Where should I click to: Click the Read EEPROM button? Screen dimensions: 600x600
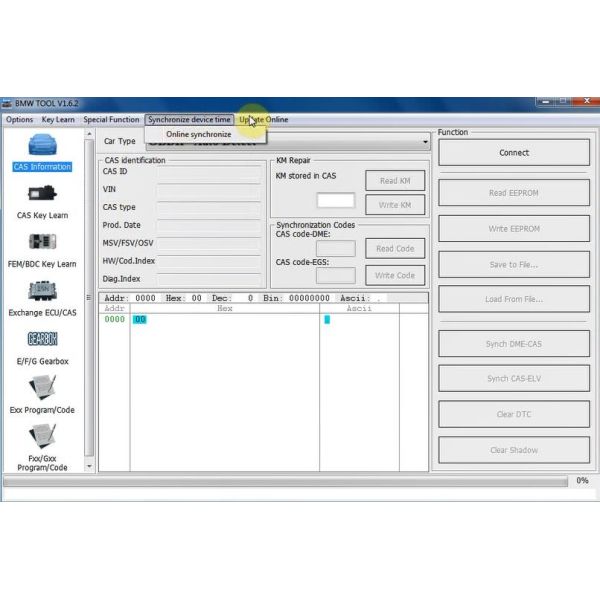[514, 193]
